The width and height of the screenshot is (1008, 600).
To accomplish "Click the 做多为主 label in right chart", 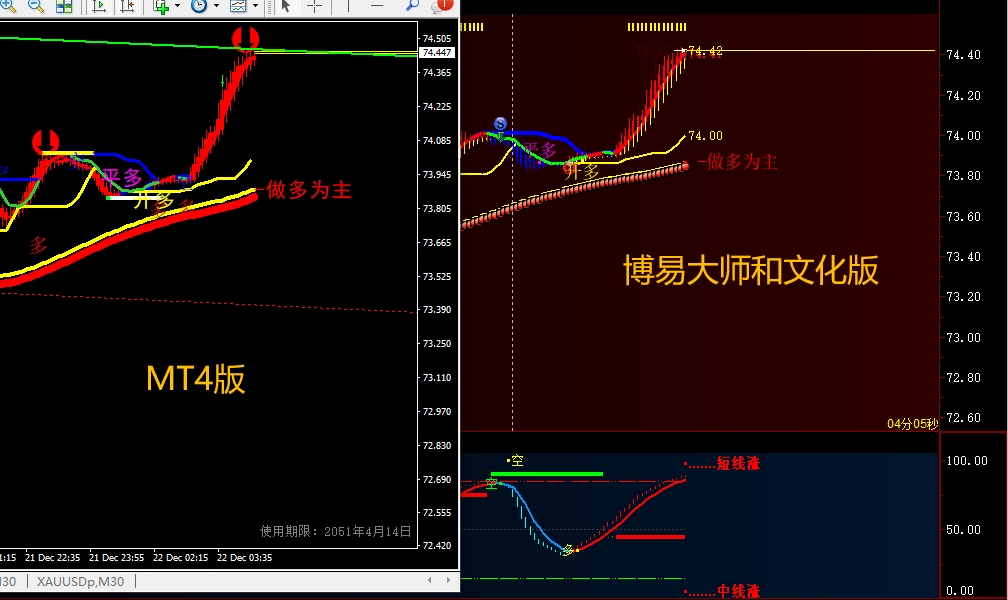I will point(742,161).
